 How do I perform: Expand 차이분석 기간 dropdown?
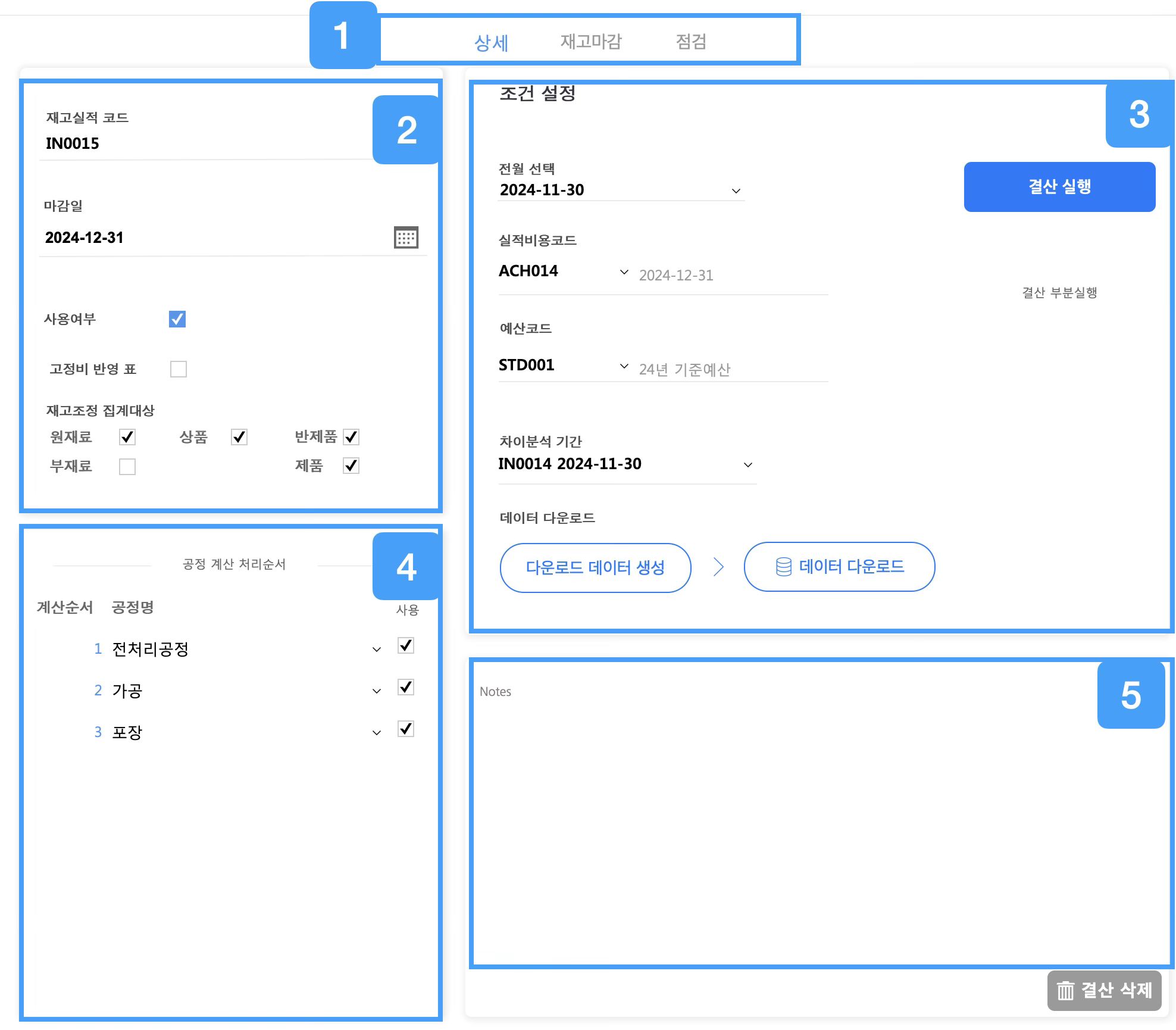pos(748,465)
